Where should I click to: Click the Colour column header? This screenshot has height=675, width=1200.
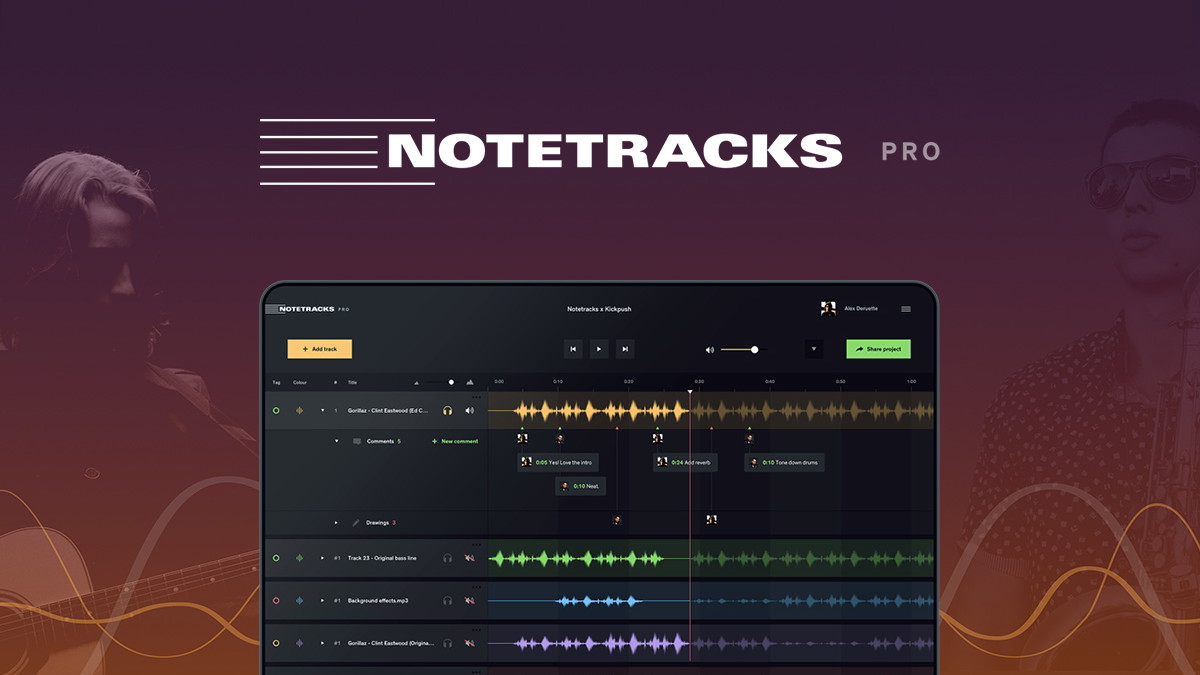[300, 382]
